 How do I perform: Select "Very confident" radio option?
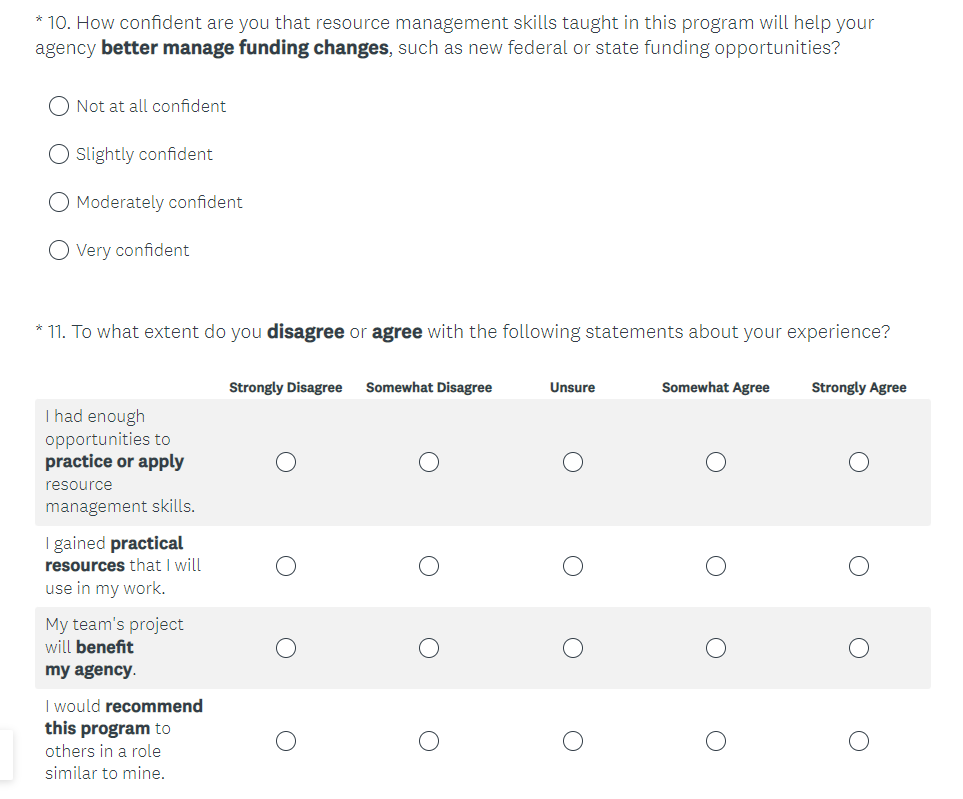(x=59, y=250)
